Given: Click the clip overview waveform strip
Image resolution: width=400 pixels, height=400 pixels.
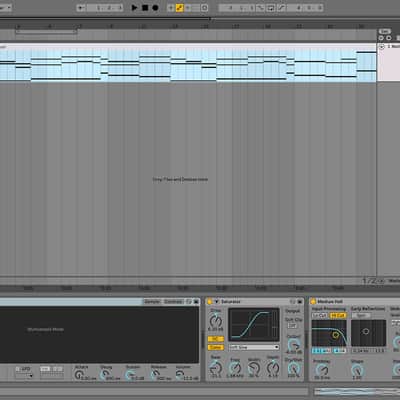Looking at the screenshot, I should point(357,391).
